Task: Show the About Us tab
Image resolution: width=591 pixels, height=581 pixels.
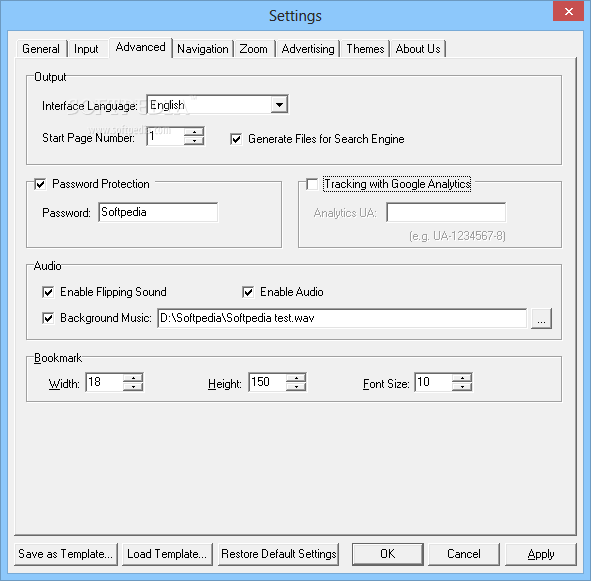Action: click(418, 49)
